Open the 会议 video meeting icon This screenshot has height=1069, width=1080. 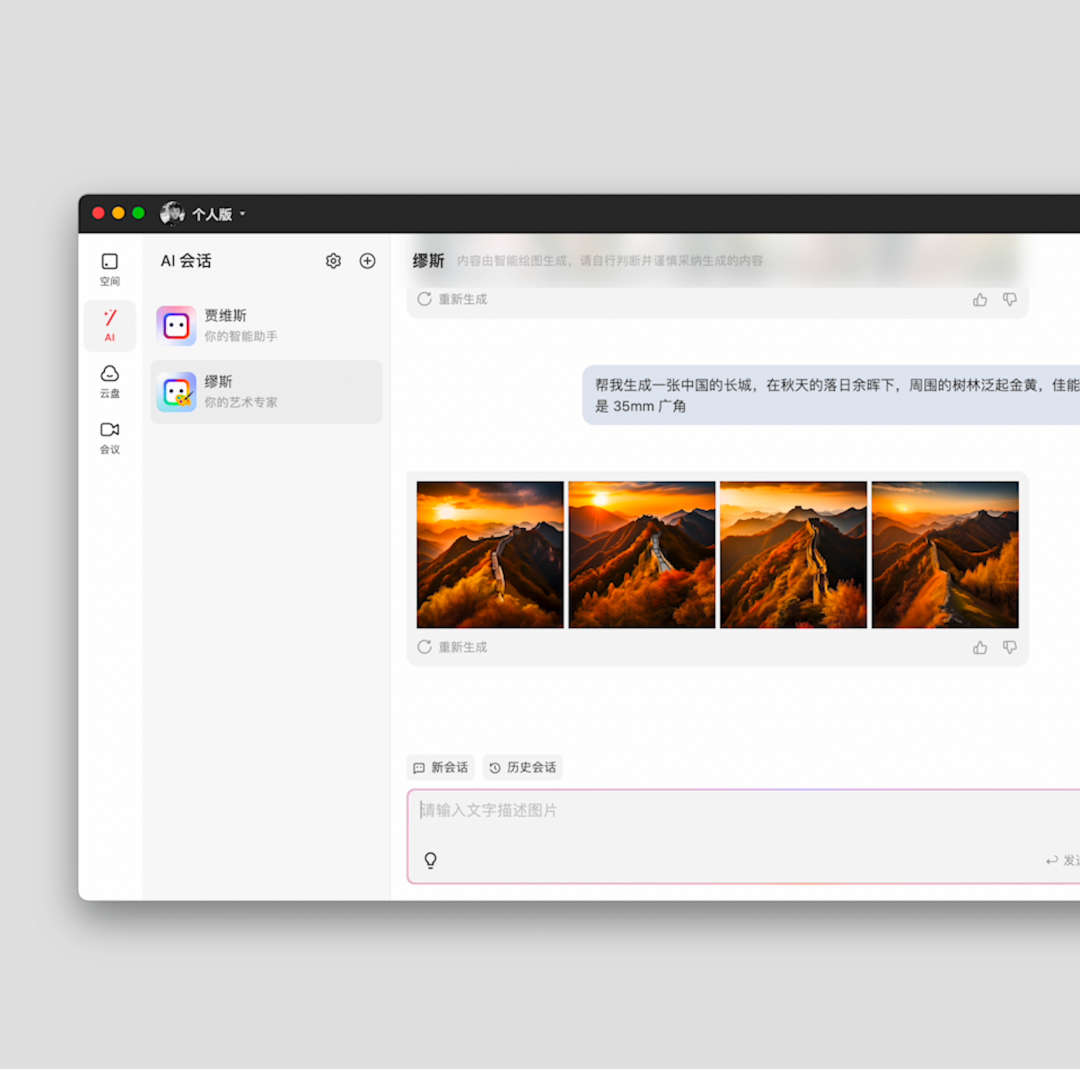click(x=110, y=437)
